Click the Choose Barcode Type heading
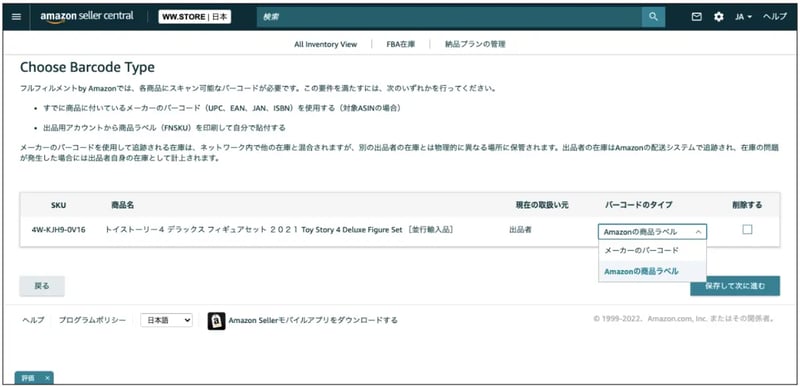The width and height of the screenshot is (800, 387). coord(87,67)
